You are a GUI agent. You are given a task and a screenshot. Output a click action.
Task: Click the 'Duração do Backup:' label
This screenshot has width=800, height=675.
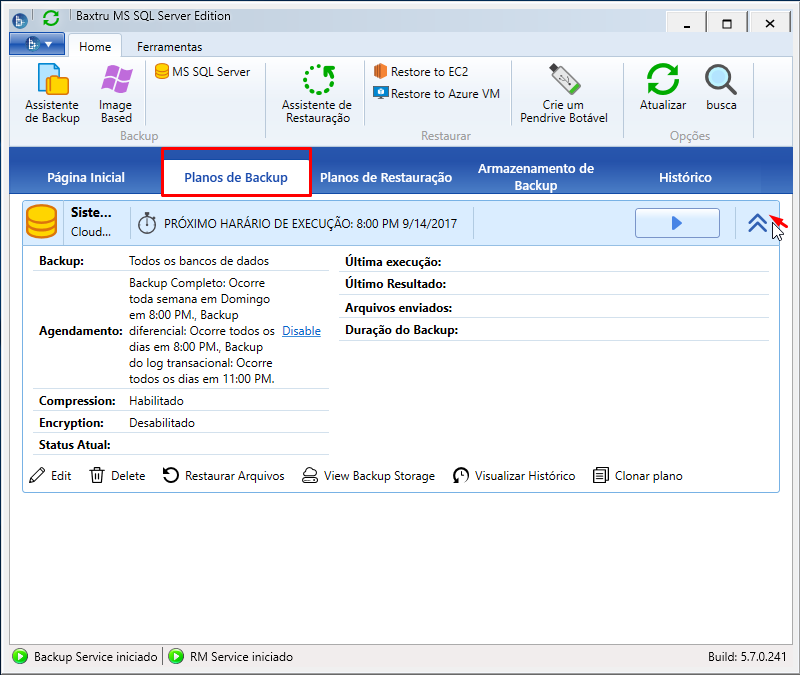point(402,330)
